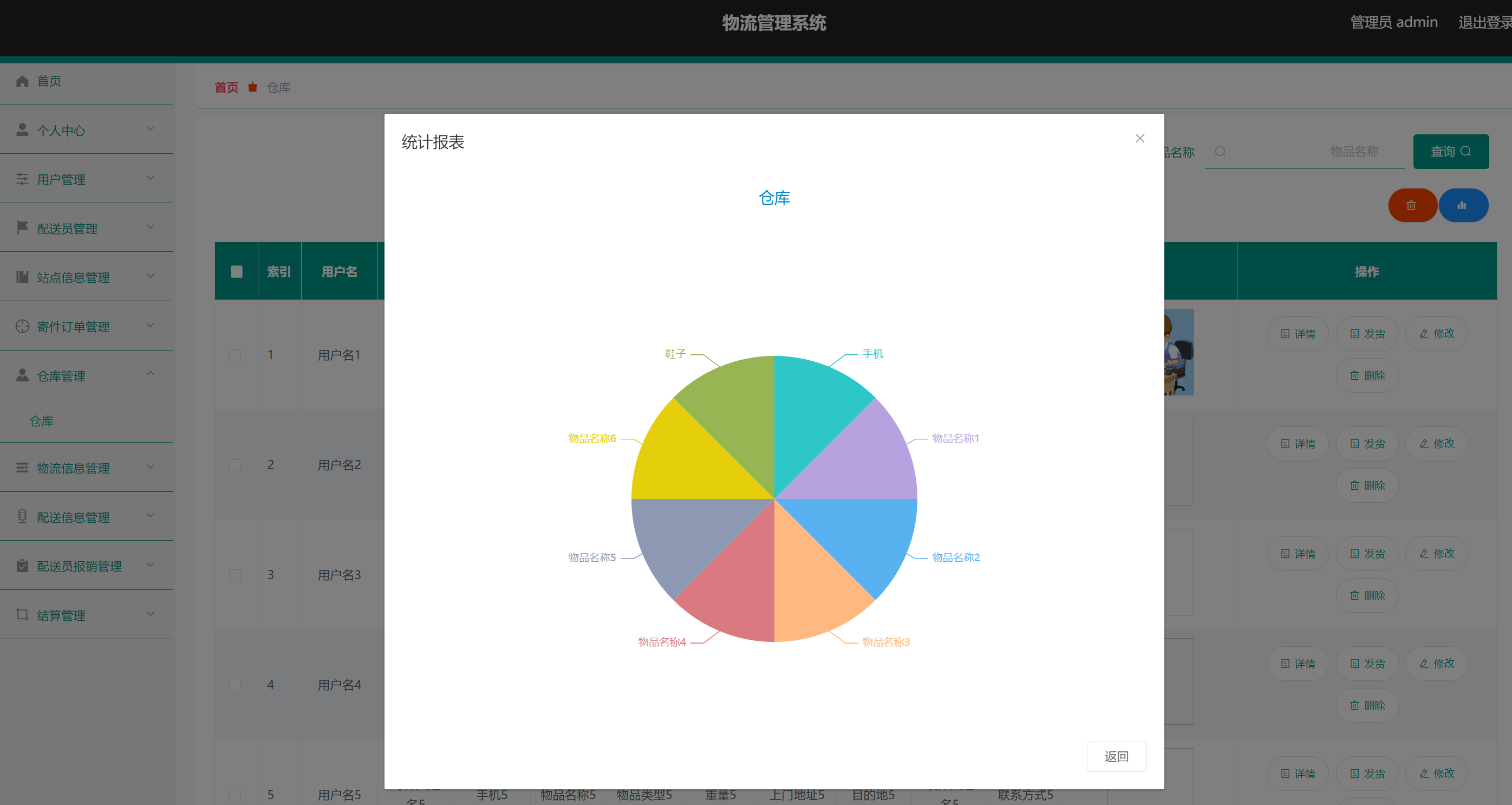
Task: Click 删除 button for row 1
Action: tap(1367, 375)
